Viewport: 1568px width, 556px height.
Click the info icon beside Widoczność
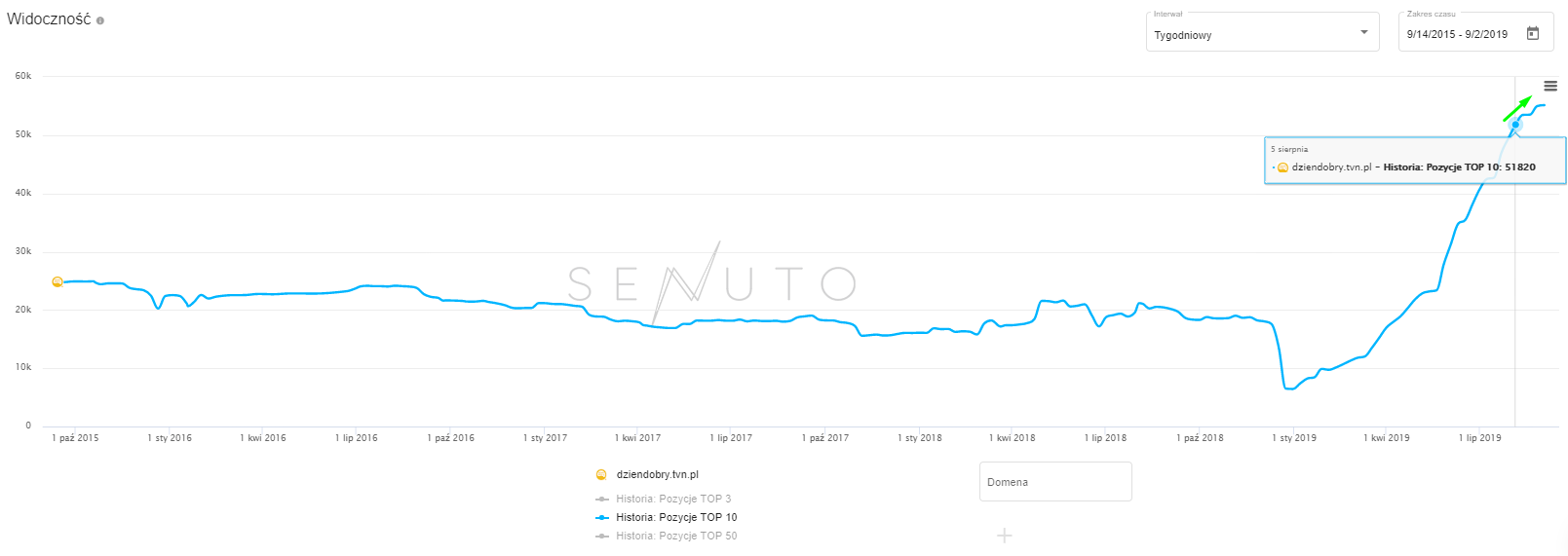click(x=100, y=20)
